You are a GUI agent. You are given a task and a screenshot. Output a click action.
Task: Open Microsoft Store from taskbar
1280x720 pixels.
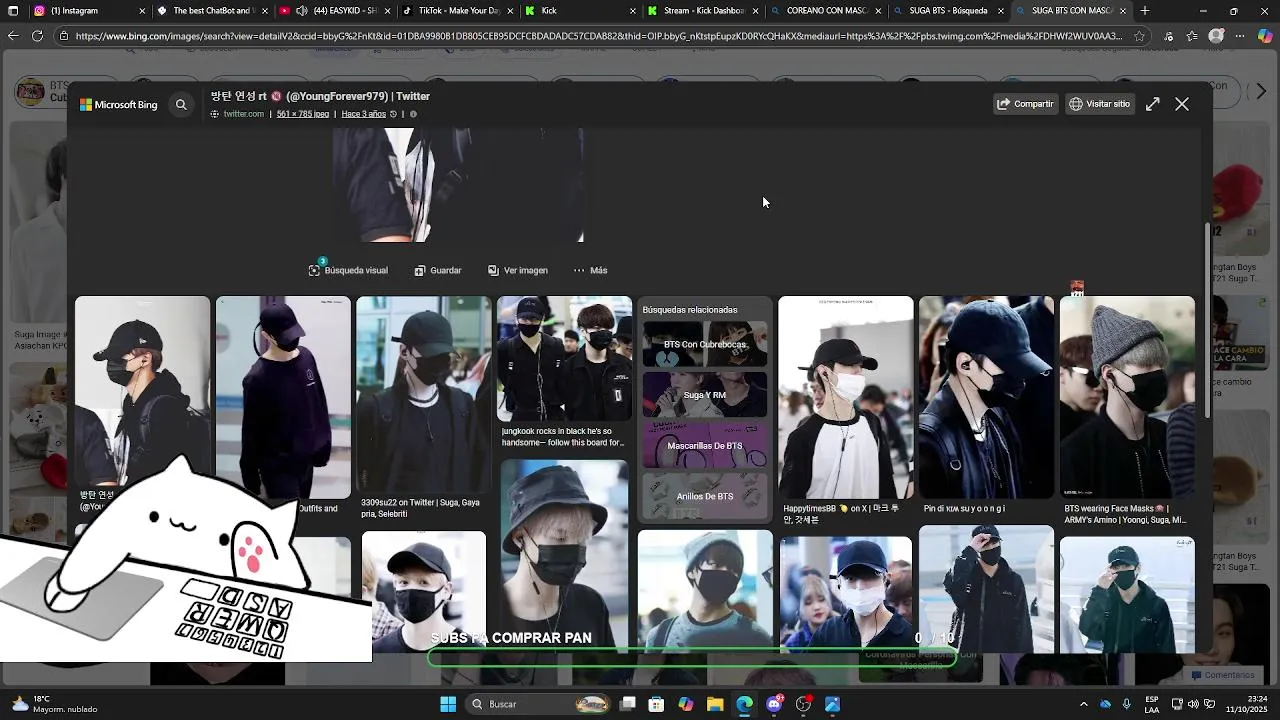tap(657, 704)
